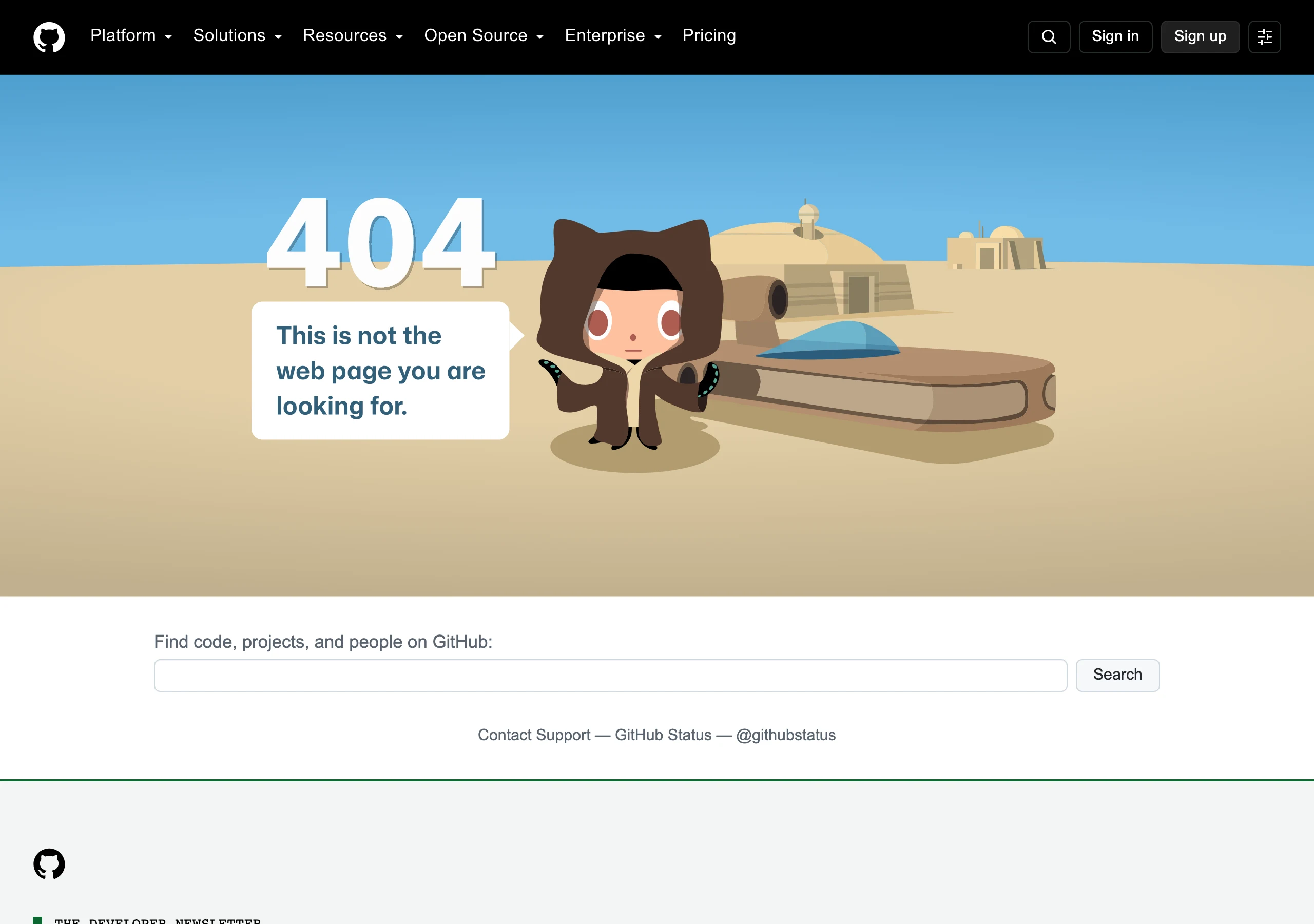
Task: Click the 'Find code, projects, and people on GitHub:' label
Action: 323,642
